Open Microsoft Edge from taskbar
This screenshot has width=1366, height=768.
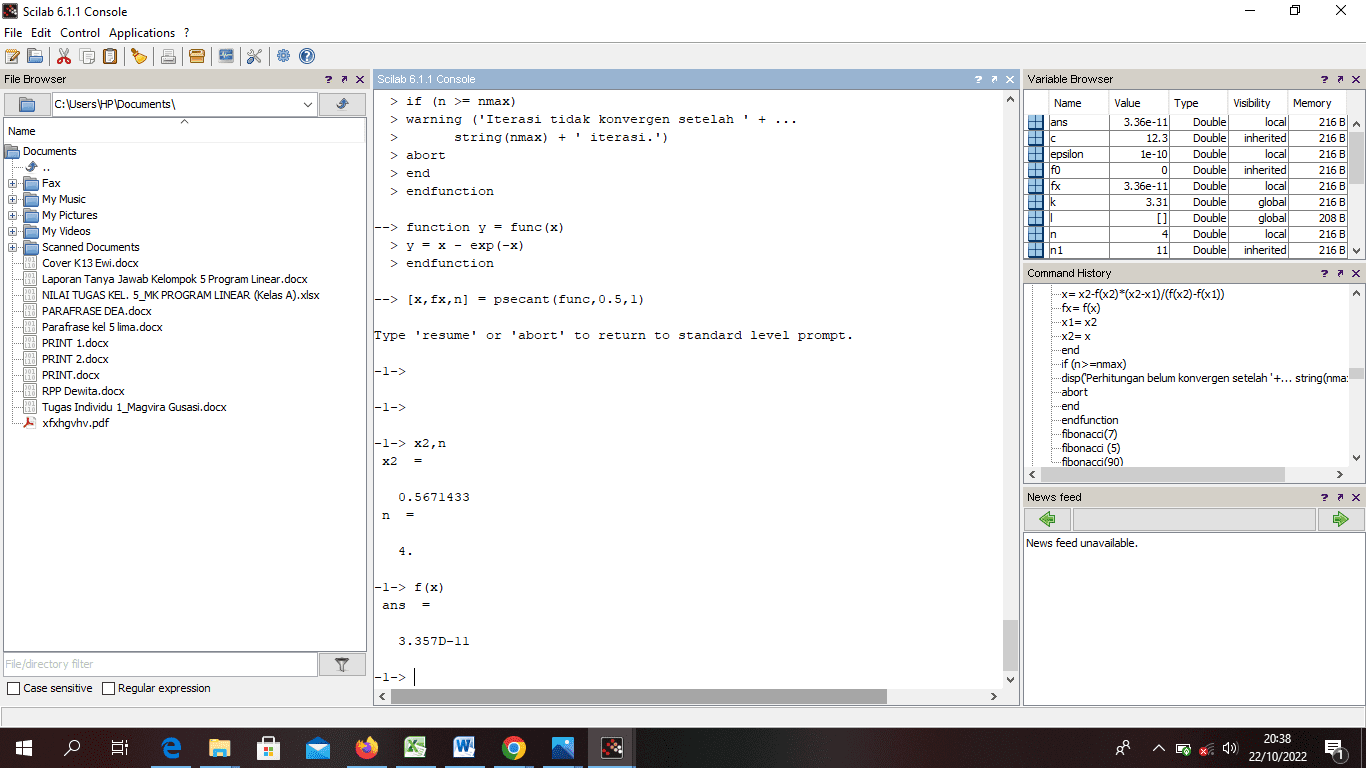171,748
